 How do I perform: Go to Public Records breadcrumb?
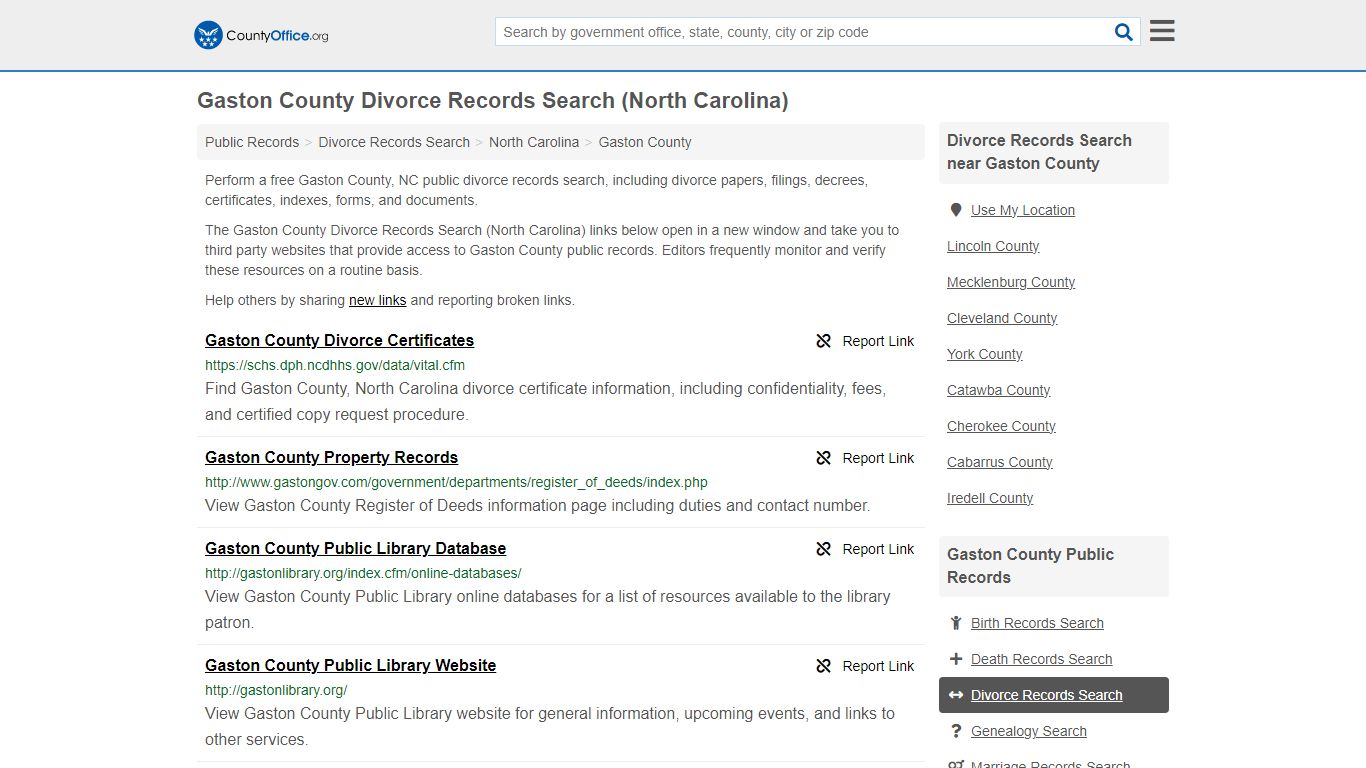(252, 142)
